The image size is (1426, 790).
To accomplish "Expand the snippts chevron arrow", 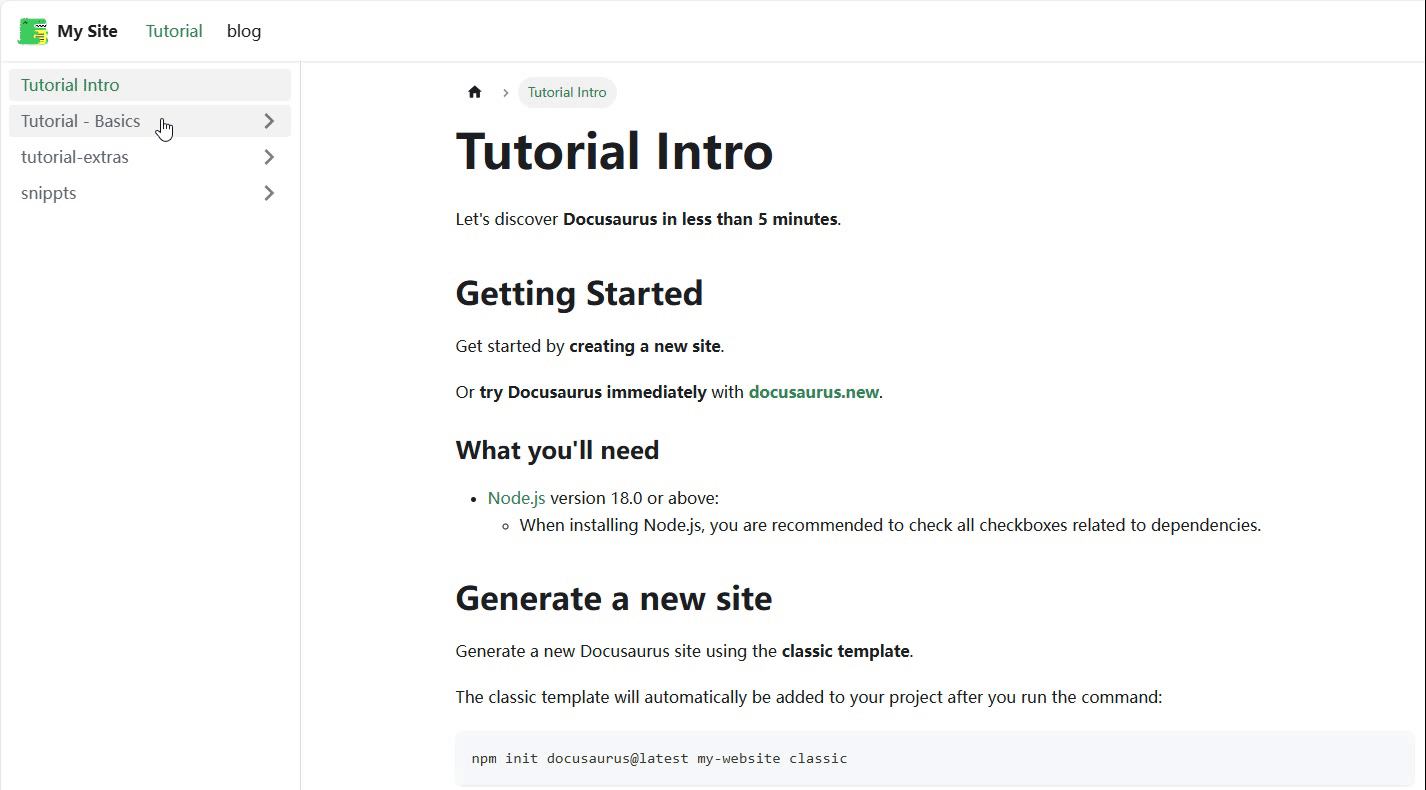I will (x=268, y=193).
